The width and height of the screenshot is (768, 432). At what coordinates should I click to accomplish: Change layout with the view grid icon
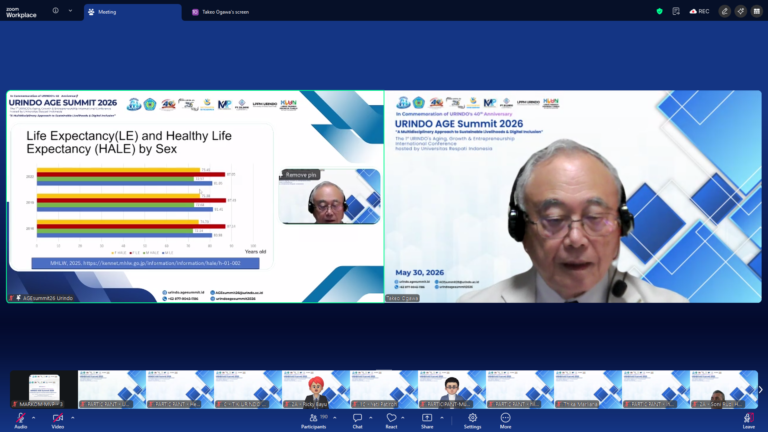pos(757,11)
